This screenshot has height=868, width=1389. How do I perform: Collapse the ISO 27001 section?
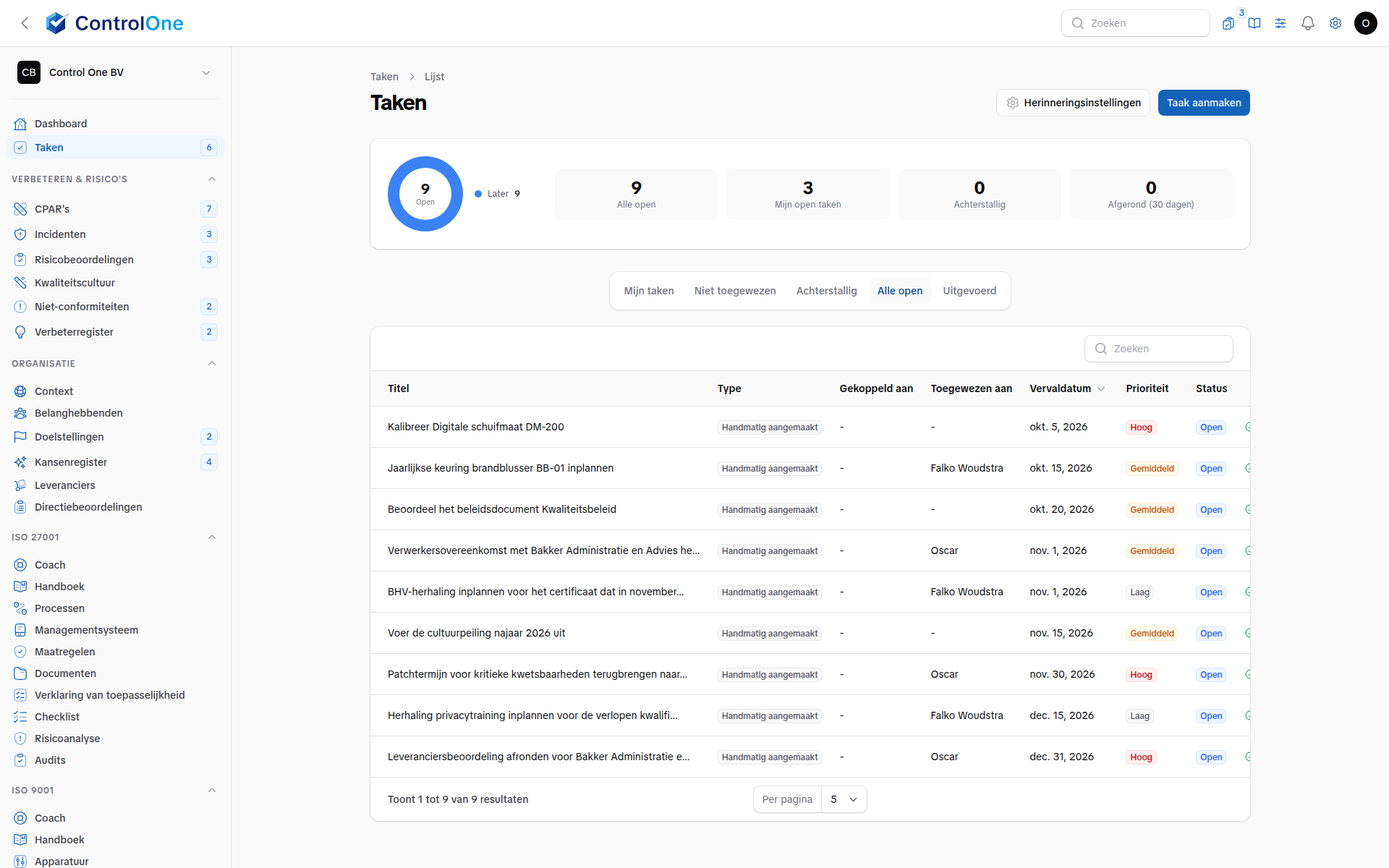[212, 537]
